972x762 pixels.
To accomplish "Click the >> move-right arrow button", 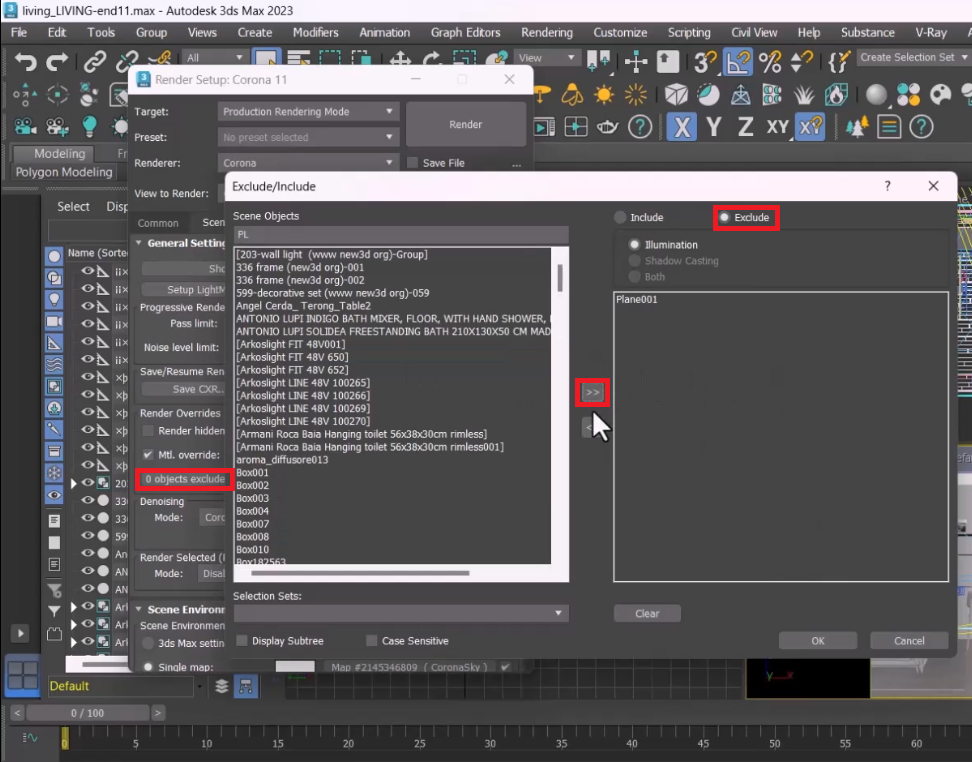I will coord(593,392).
